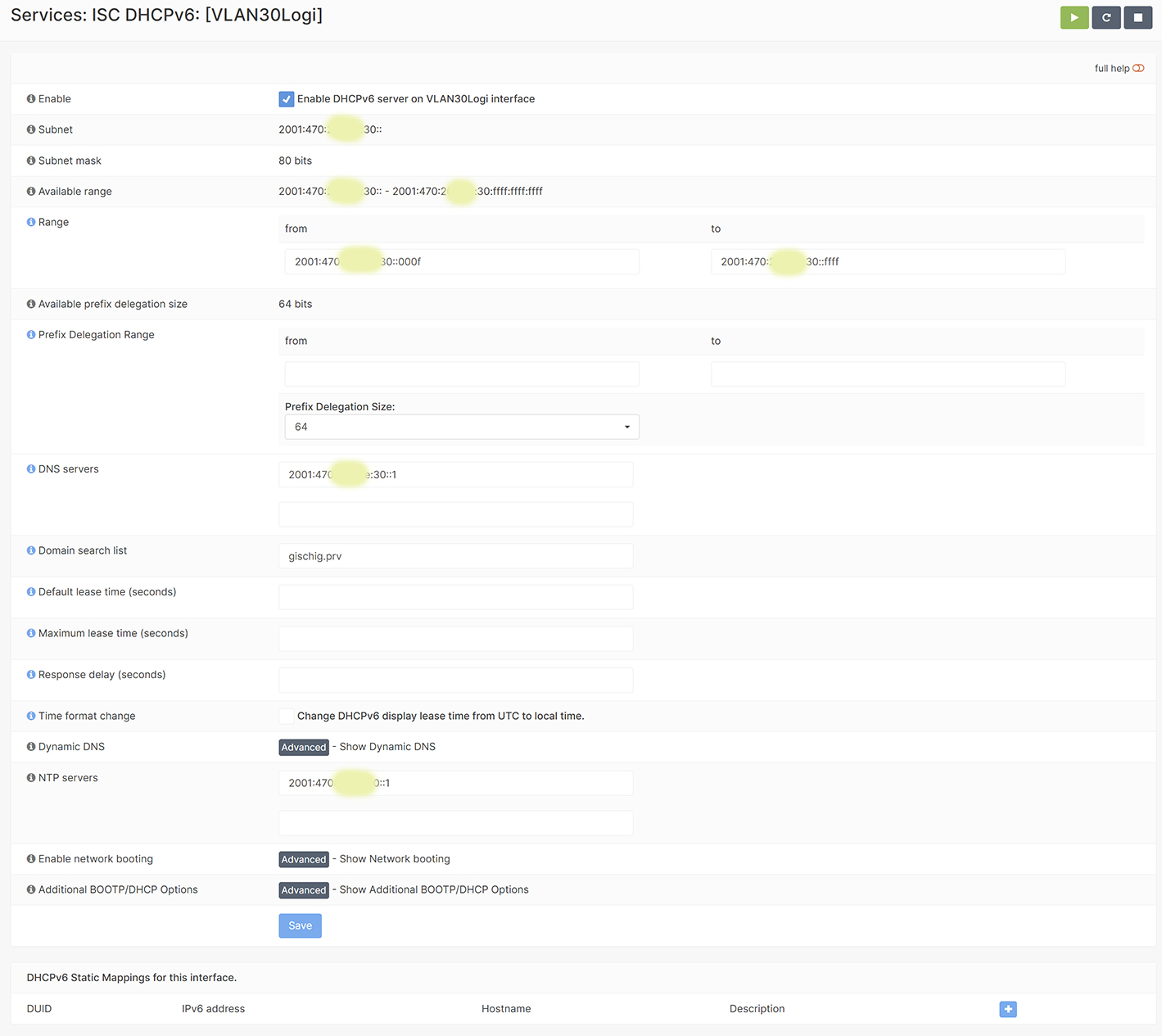The height and width of the screenshot is (1036, 1162).
Task: Show info icon for Available prefix delegation size
Action: [31, 304]
